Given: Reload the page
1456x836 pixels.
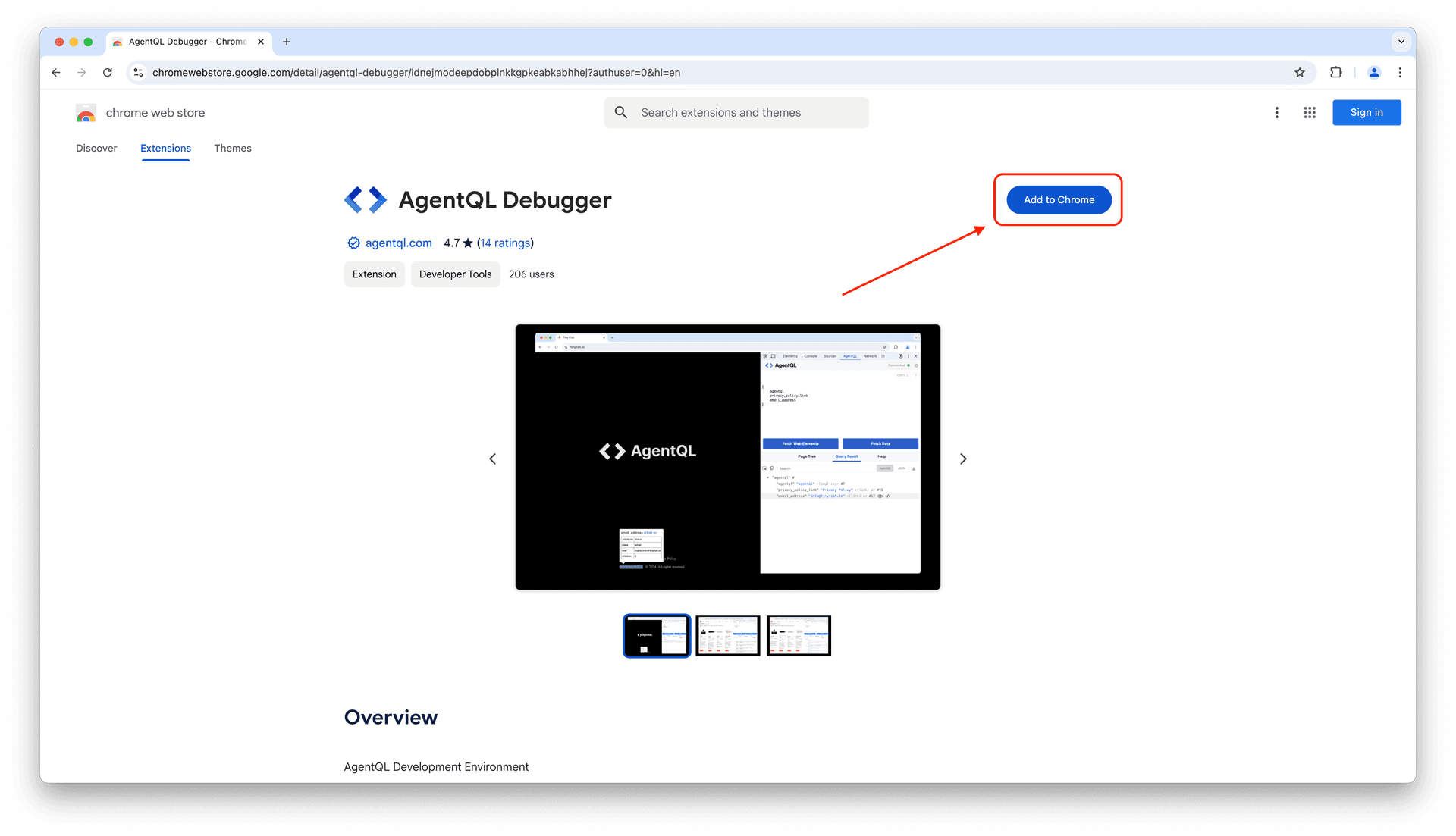Looking at the screenshot, I should click(108, 72).
